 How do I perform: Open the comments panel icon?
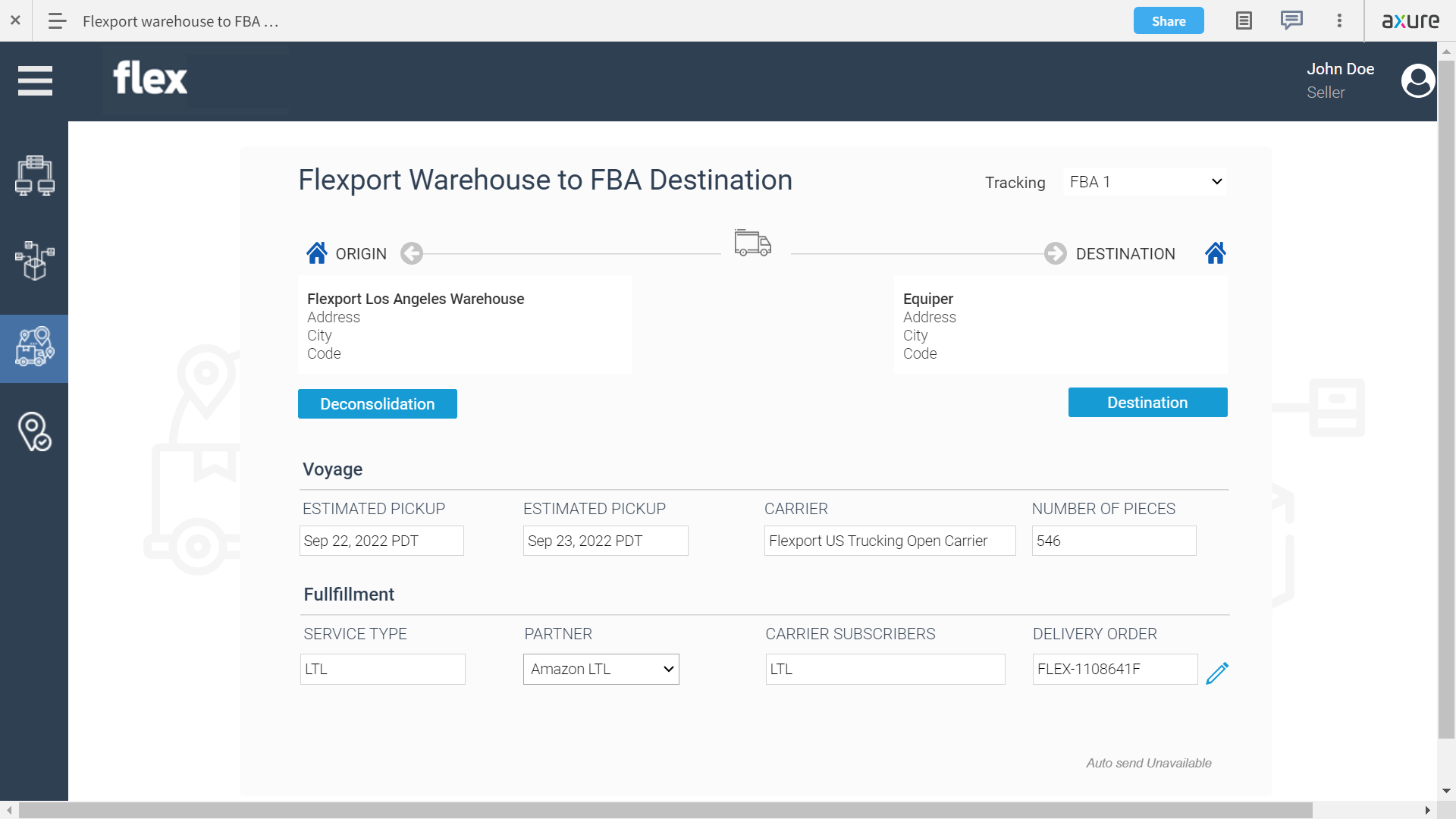(1291, 20)
